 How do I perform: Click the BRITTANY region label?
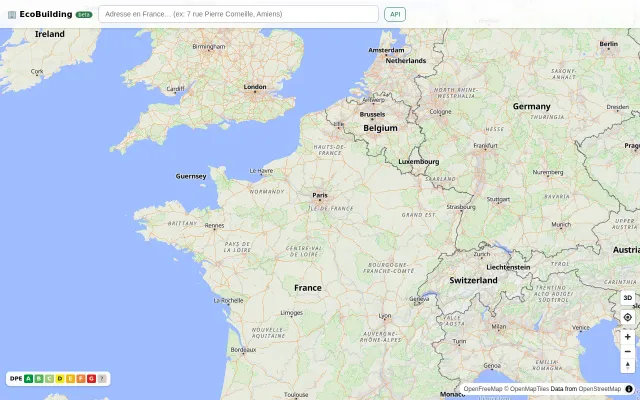(182, 223)
